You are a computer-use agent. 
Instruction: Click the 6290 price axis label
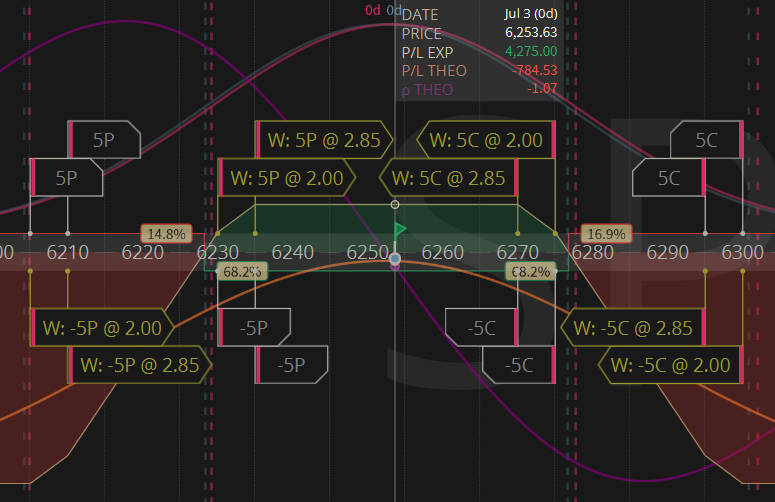click(x=668, y=252)
